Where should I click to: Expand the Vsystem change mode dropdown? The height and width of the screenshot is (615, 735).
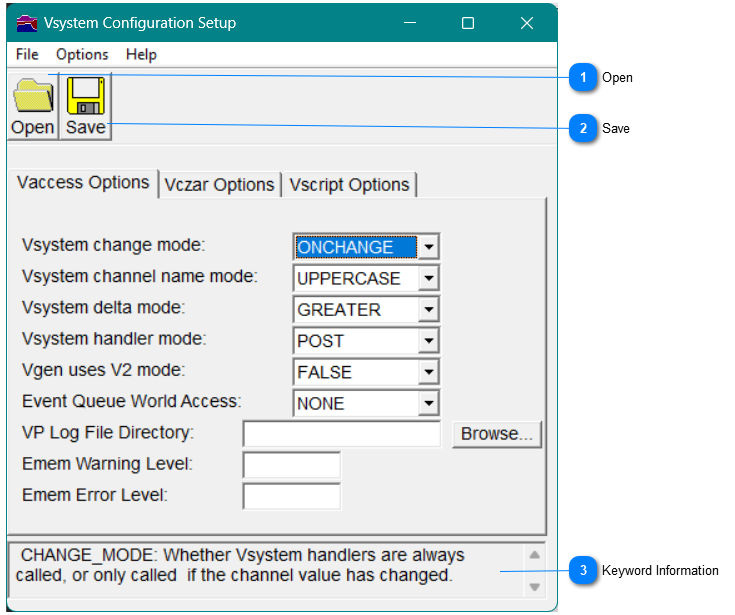tap(428, 247)
